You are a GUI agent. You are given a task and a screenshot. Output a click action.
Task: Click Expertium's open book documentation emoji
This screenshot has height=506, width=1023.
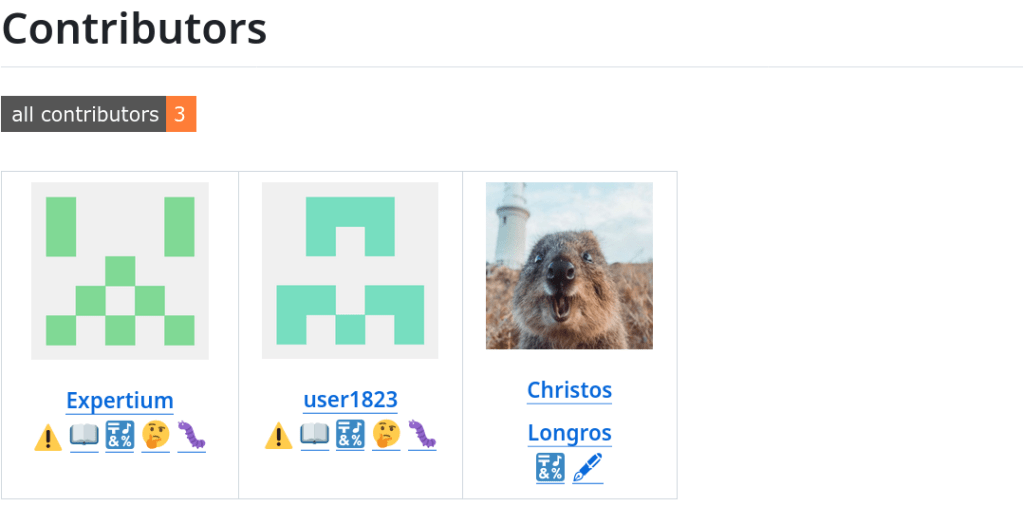point(84,436)
